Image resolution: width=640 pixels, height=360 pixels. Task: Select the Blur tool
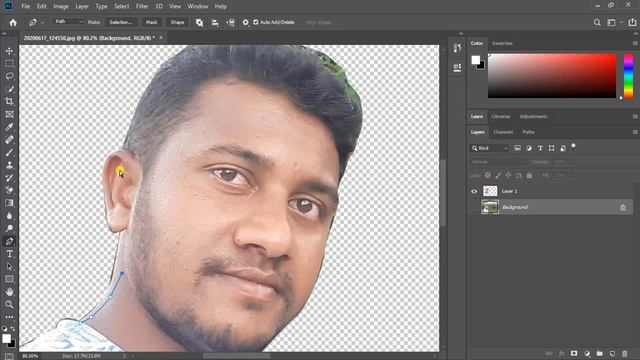tap(9, 216)
